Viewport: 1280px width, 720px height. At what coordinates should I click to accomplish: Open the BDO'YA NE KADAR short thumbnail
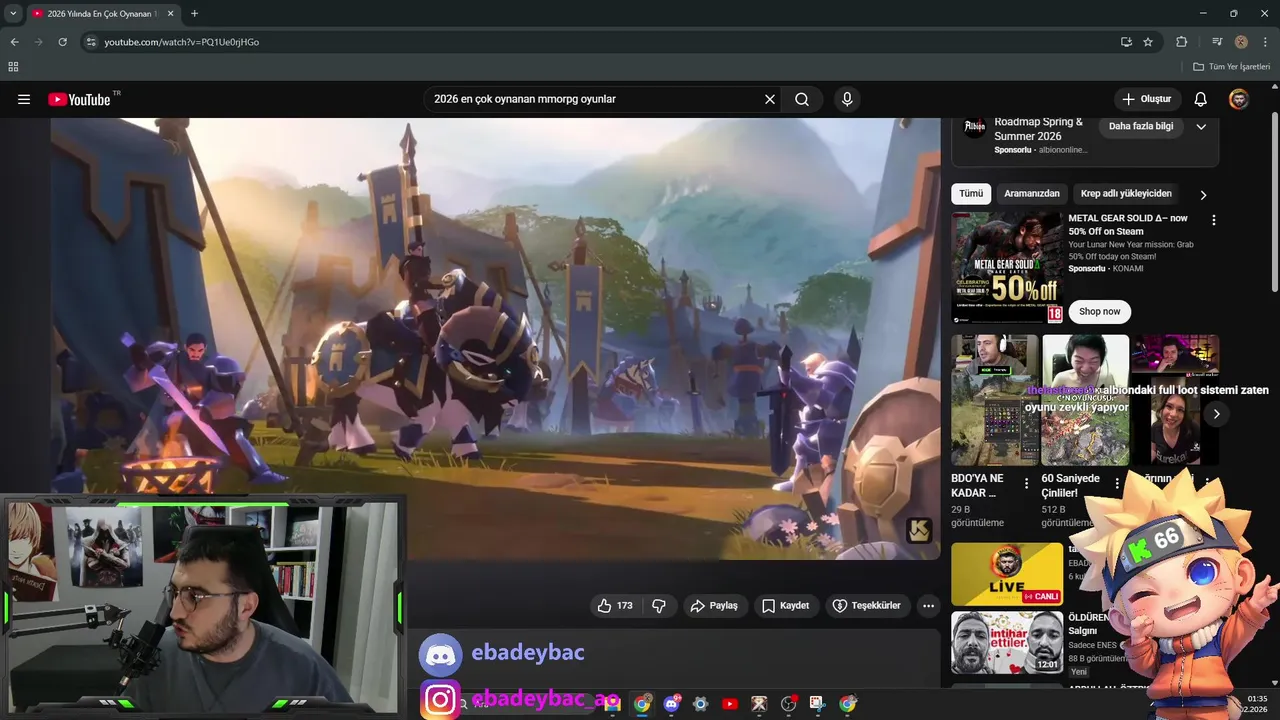tap(995, 400)
